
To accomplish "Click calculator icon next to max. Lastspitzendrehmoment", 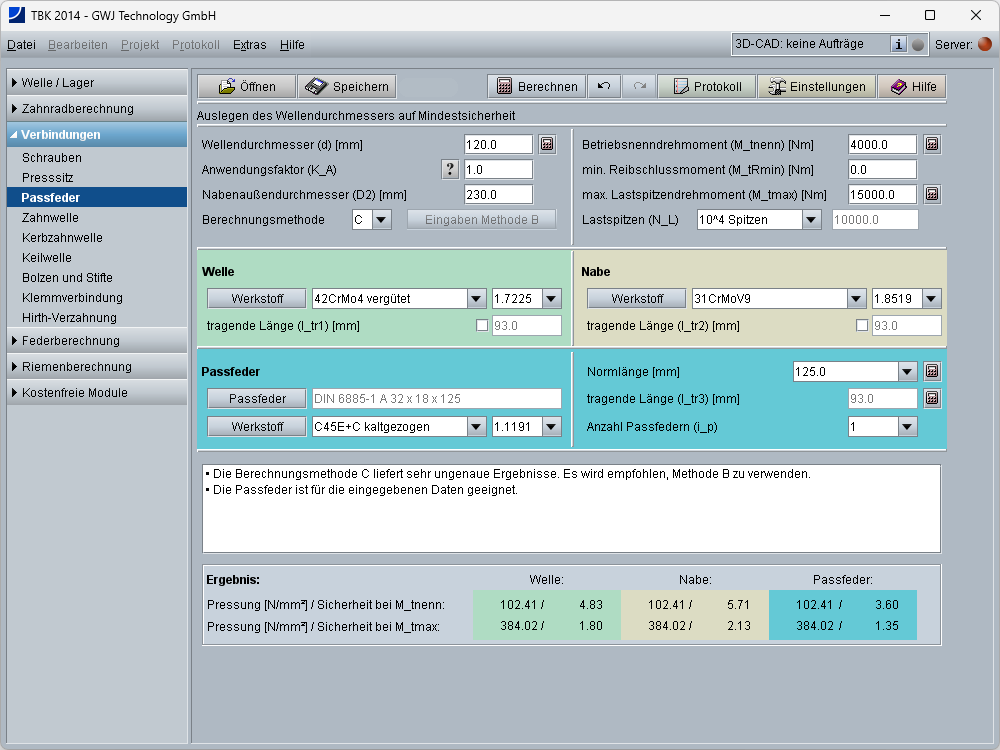I will coord(931,194).
